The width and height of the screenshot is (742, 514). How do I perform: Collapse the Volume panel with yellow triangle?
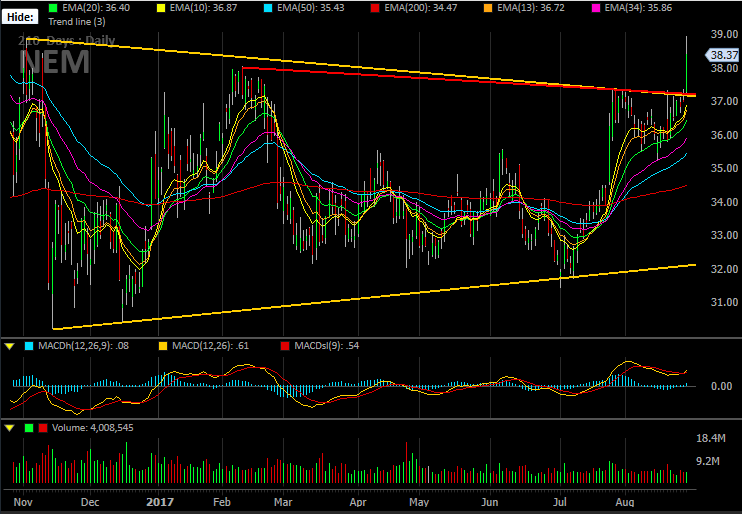(9, 428)
